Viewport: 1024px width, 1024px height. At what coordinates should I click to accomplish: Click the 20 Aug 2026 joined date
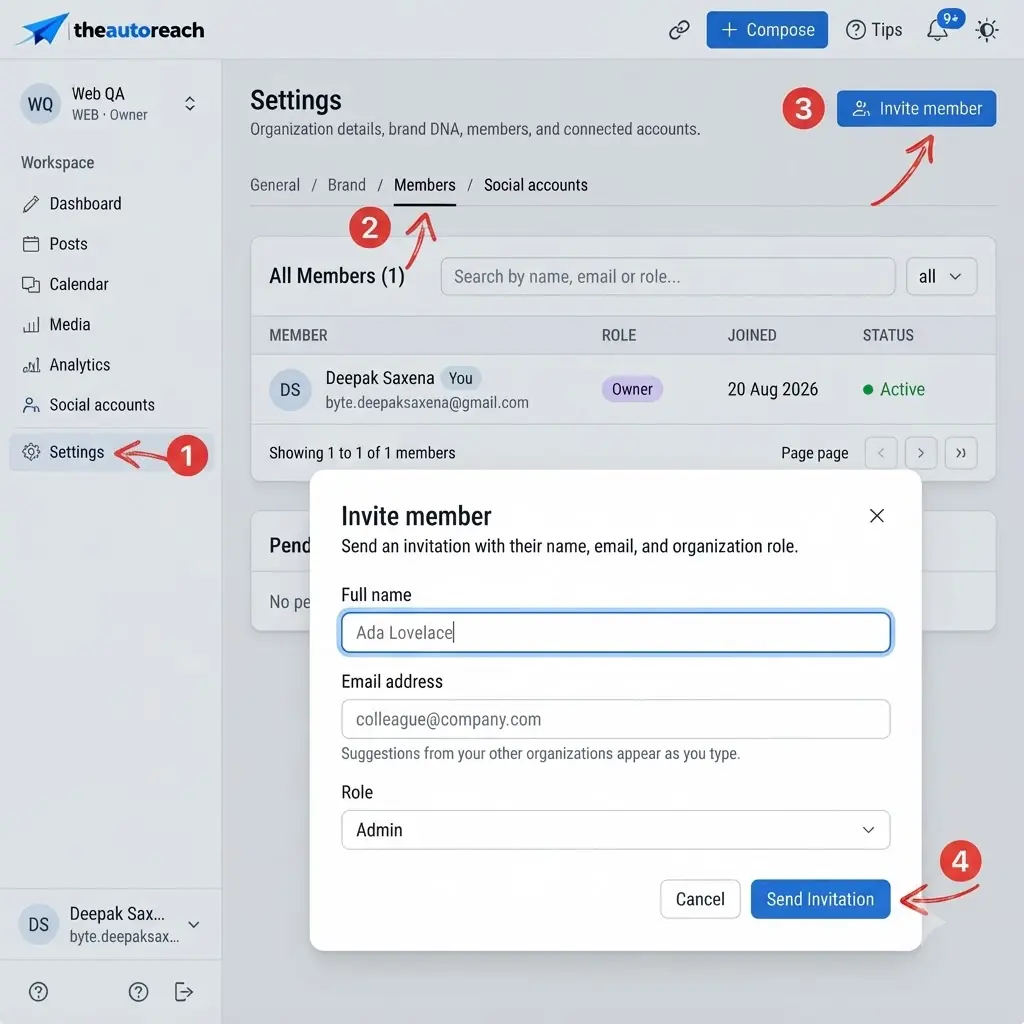pyautogui.click(x=773, y=390)
